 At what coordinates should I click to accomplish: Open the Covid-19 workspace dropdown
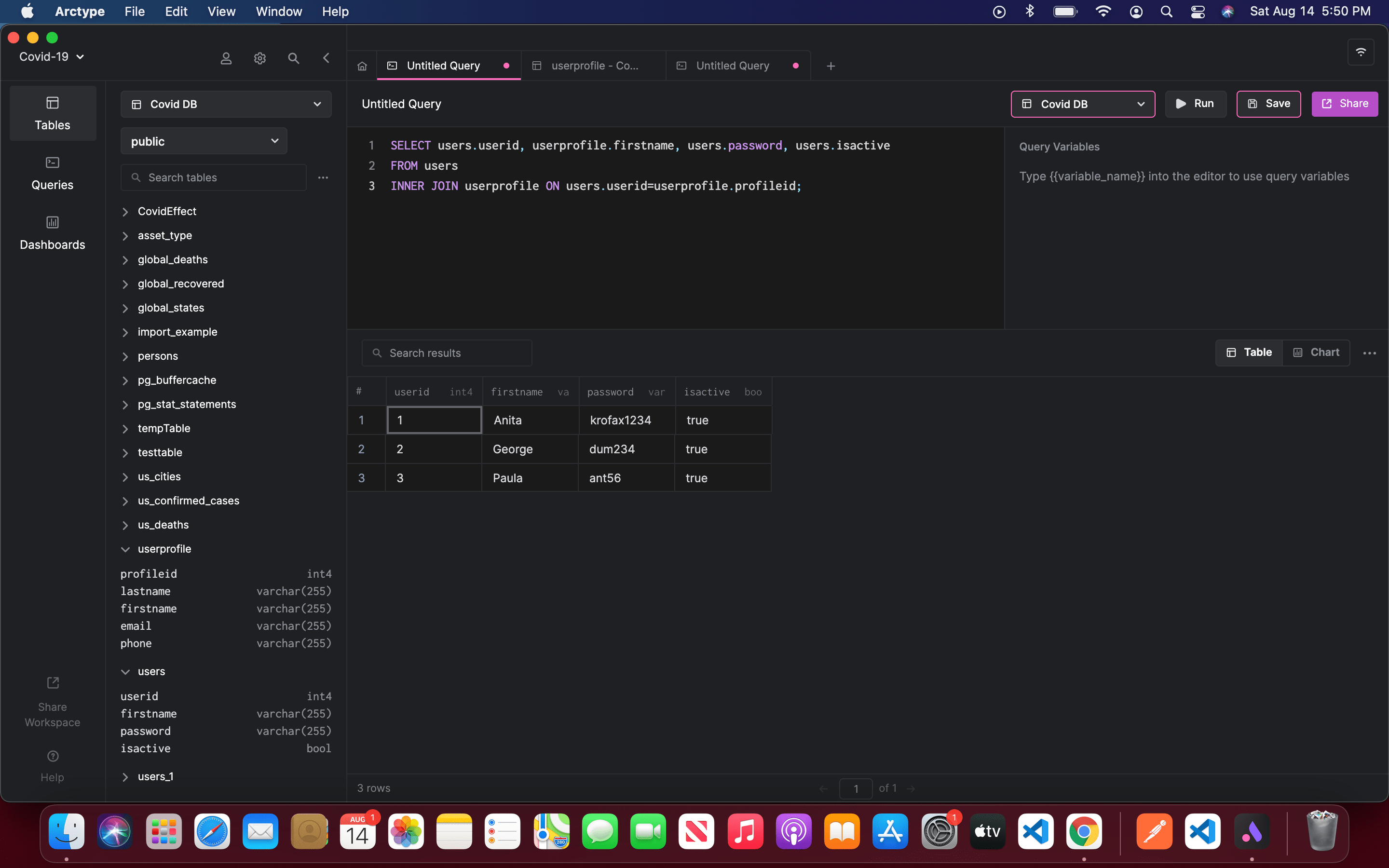coord(52,57)
